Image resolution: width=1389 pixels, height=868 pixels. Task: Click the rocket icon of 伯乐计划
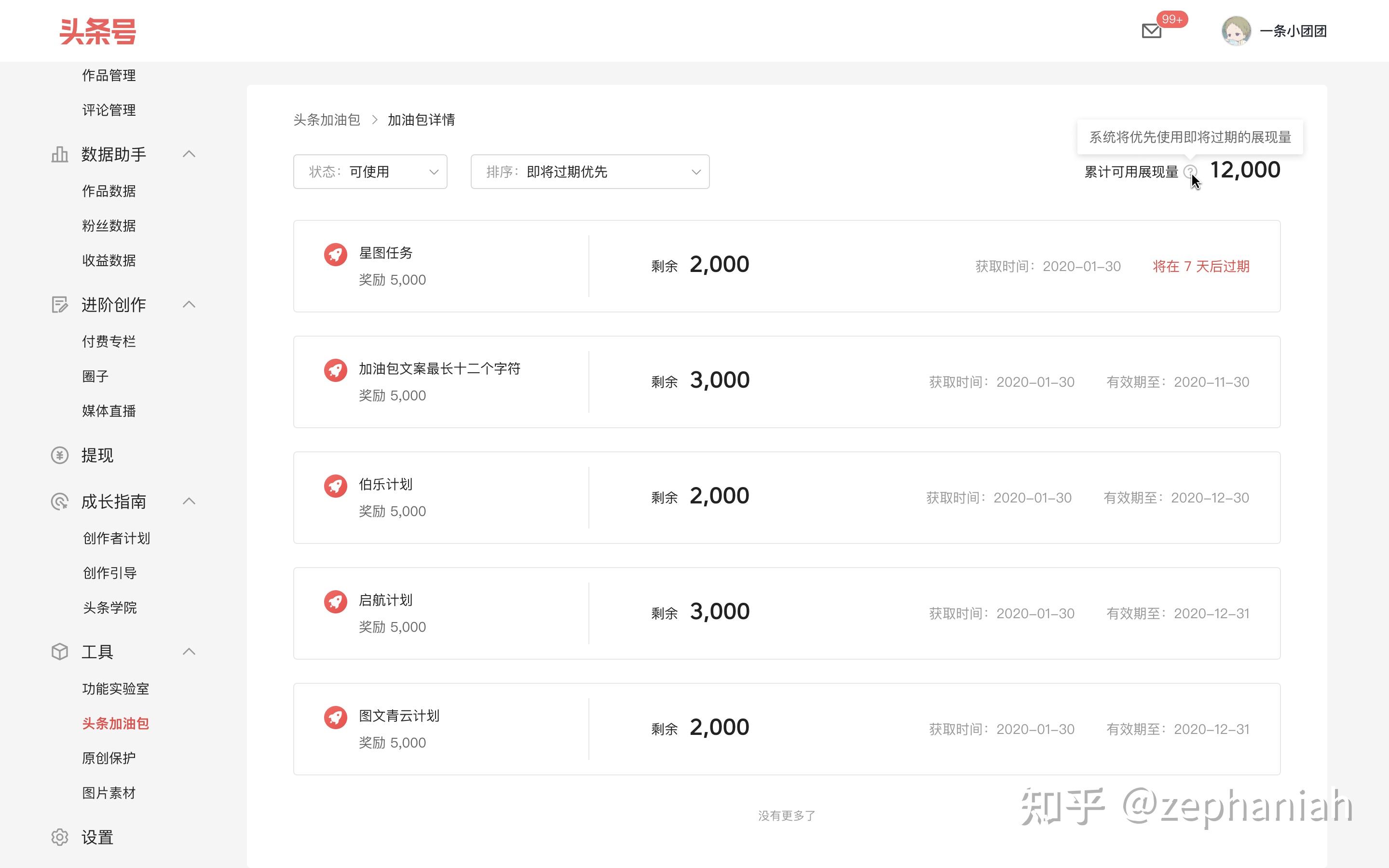(x=335, y=486)
